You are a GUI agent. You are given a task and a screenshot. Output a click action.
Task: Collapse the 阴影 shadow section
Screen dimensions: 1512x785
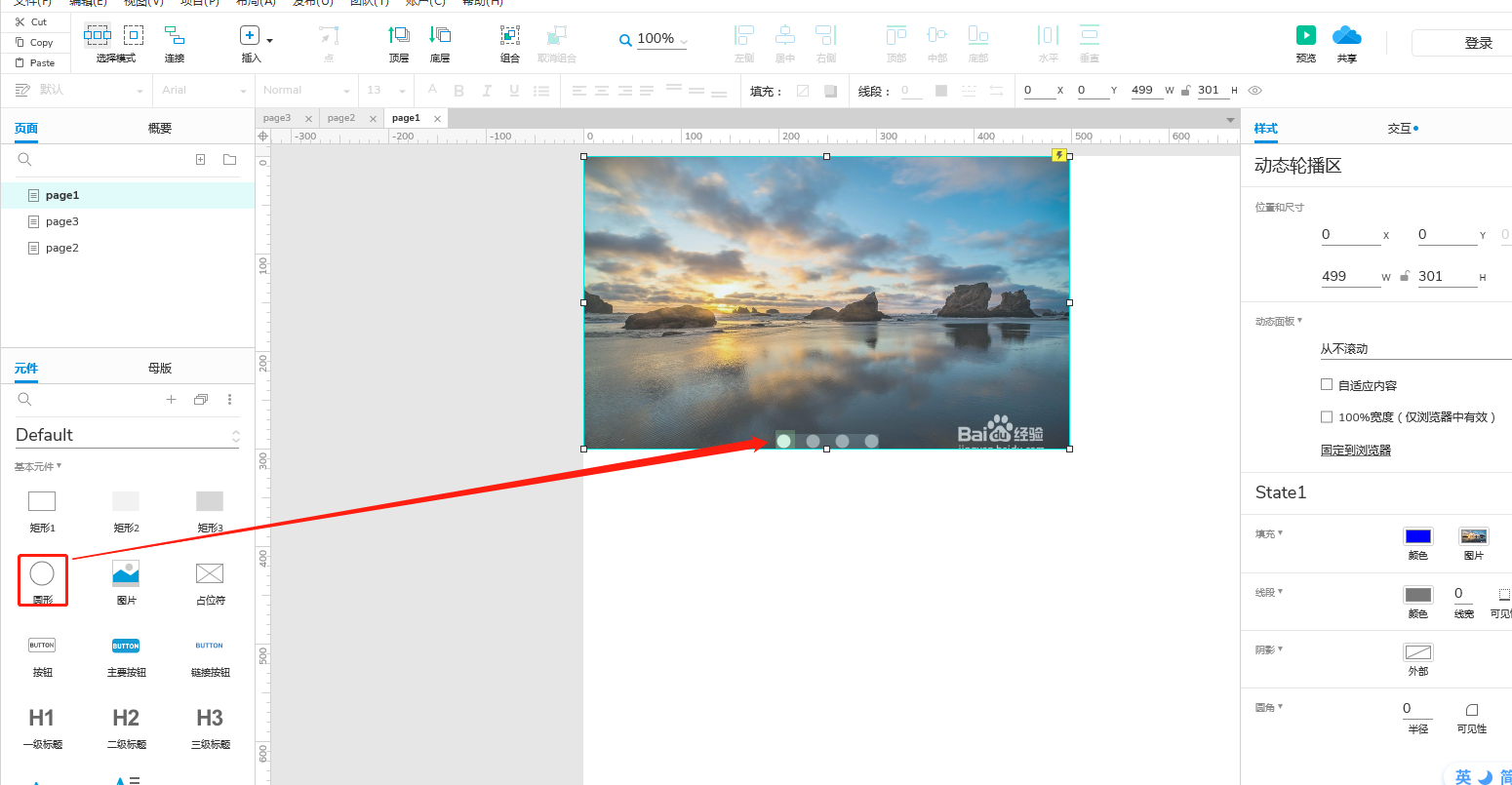click(x=1269, y=649)
